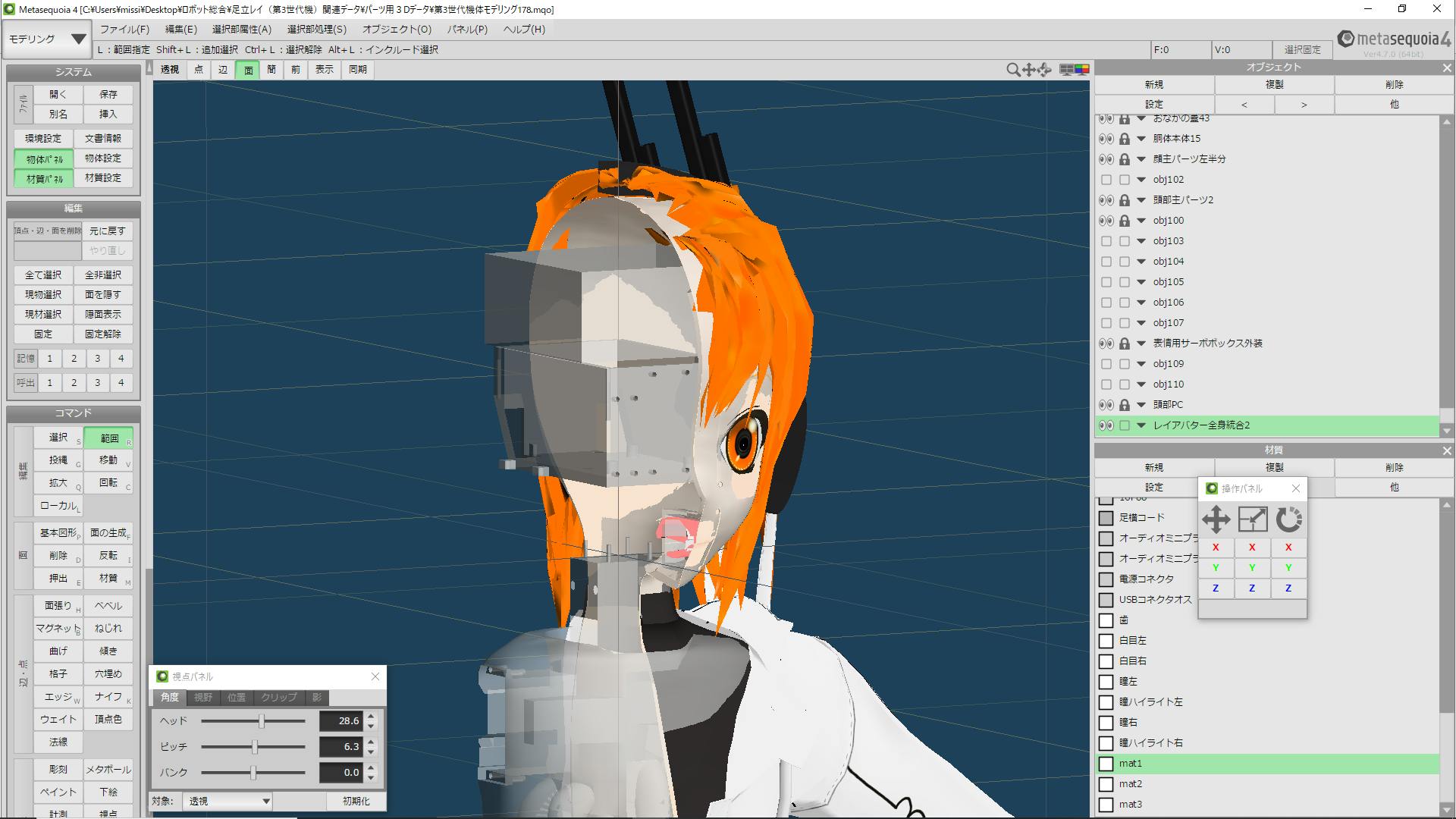Check the 白目左 material checkbox
This screenshot has height=819, width=1456.
[x=1106, y=641]
